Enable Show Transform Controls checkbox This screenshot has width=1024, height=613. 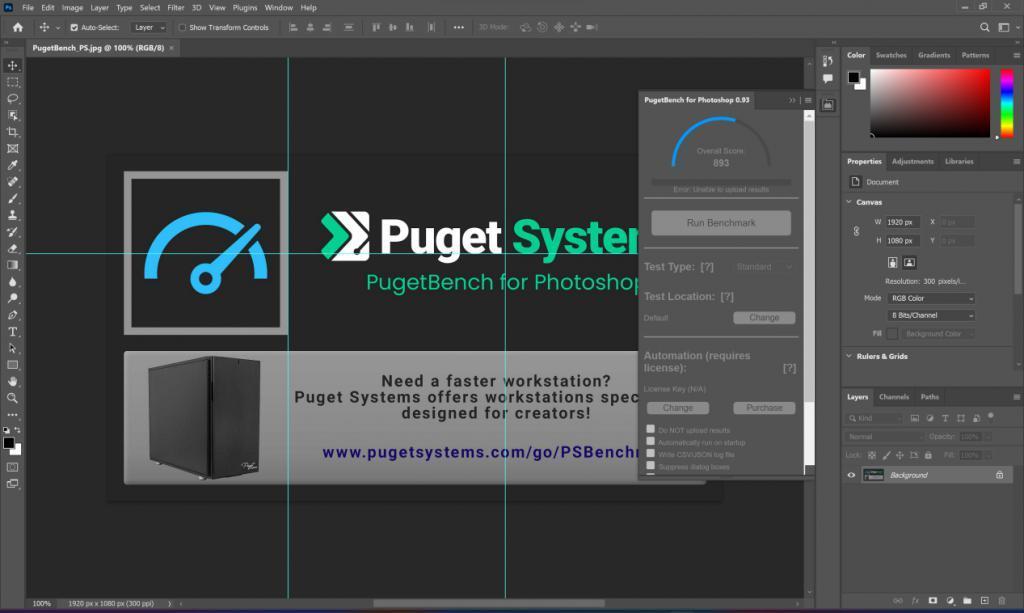[x=182, y=27]
